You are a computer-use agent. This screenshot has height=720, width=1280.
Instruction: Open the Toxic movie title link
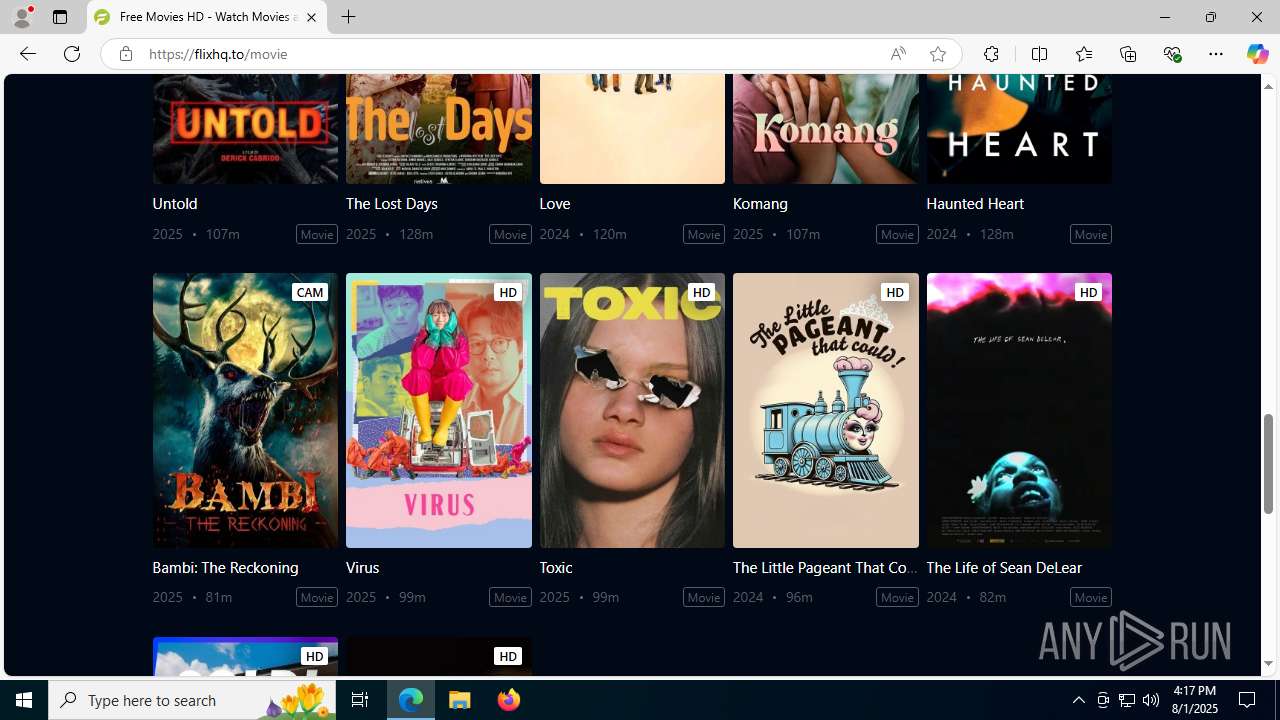click(x=556, y=567)
